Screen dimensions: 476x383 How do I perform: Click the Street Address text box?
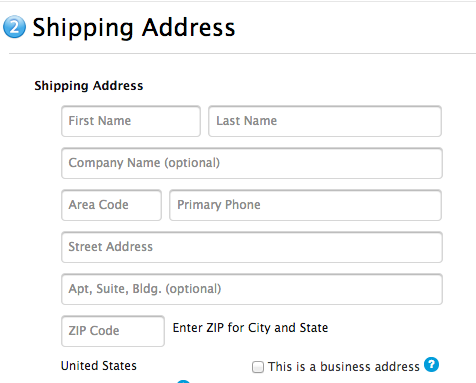click(x=252, y=247)
